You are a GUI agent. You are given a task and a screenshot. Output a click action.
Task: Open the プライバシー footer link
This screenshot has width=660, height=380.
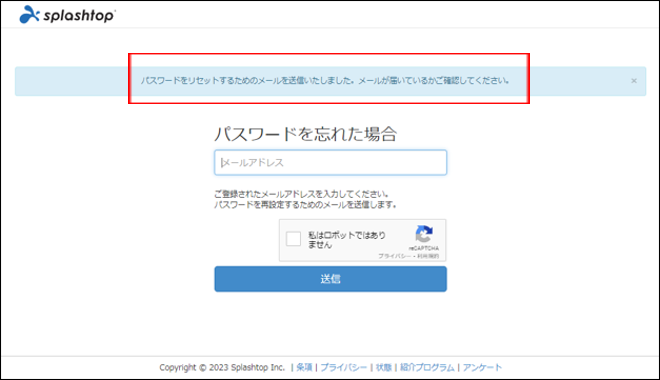343,367
